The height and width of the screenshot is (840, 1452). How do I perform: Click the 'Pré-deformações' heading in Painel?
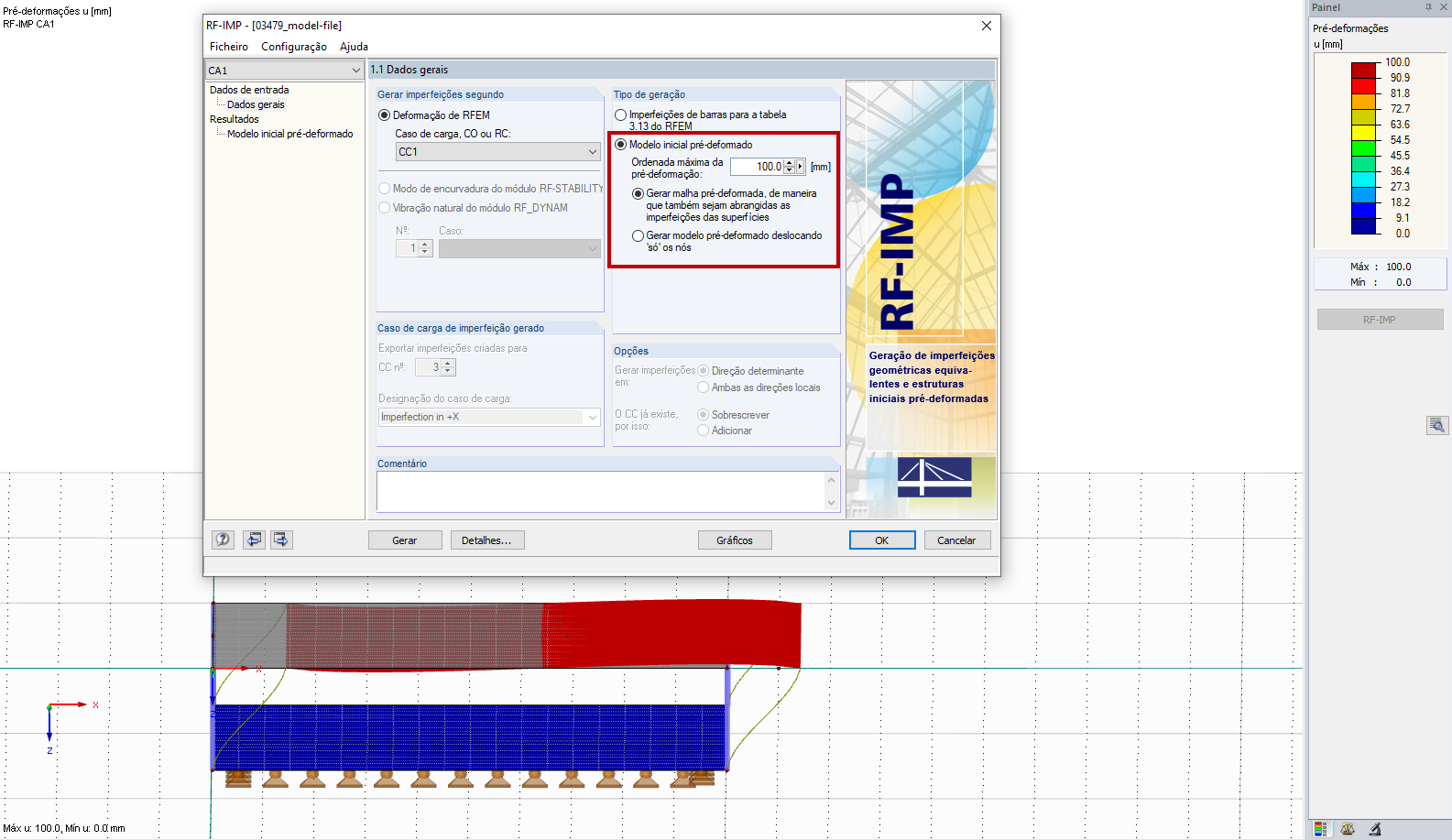tap(1350, 28)
